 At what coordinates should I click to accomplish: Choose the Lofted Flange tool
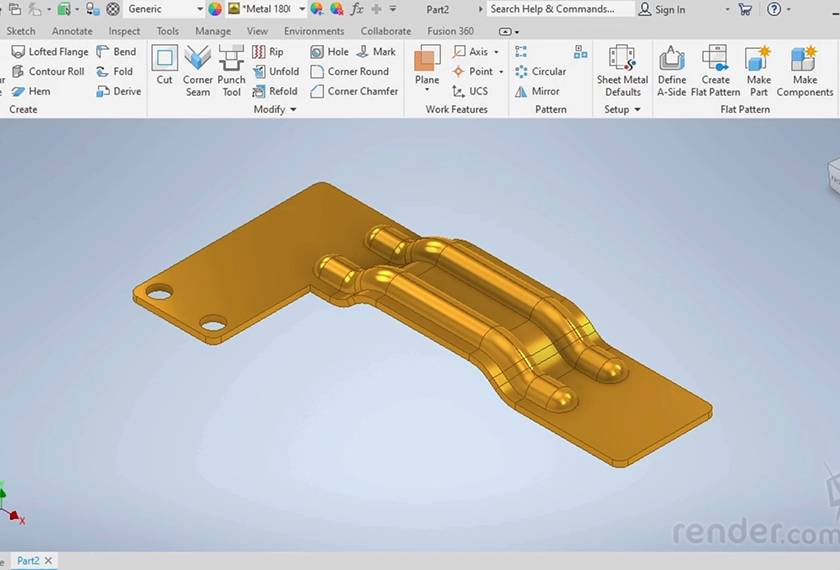(49, 52)
